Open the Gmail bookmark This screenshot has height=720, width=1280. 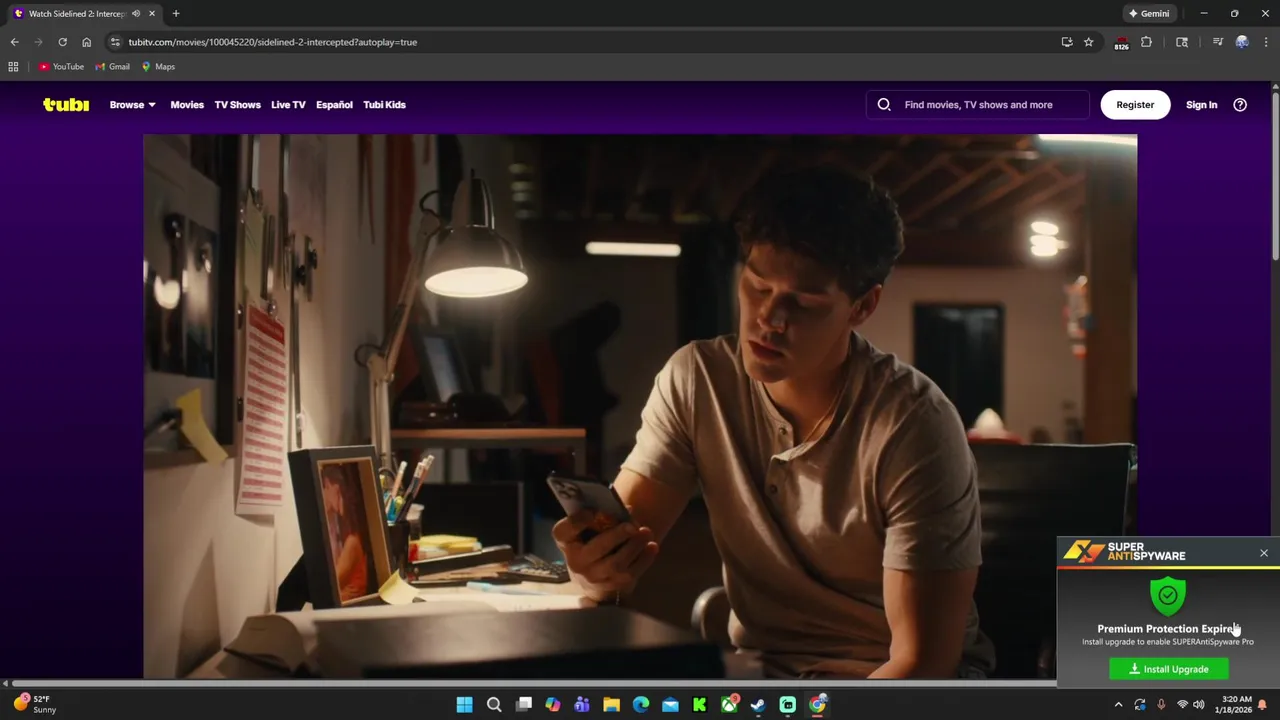pos(113,67)
